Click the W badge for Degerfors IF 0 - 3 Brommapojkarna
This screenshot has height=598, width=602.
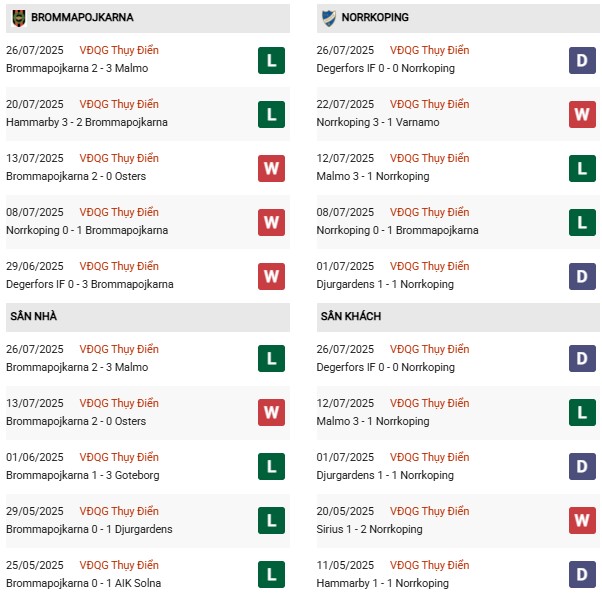click(271, 276)
